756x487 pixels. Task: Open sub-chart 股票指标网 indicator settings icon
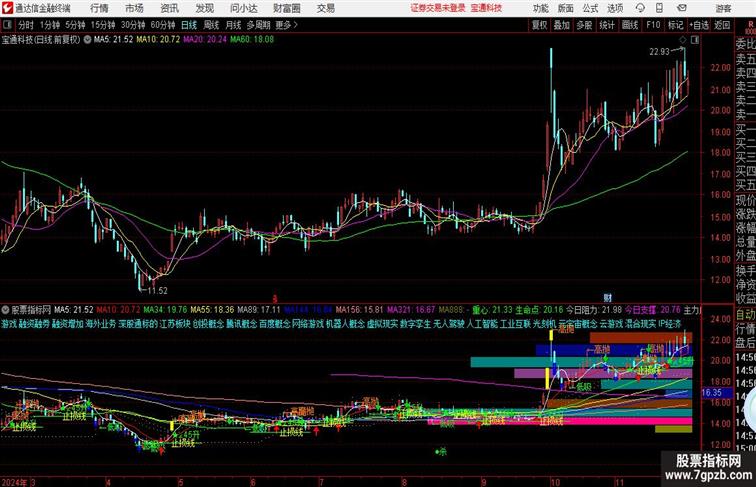pos(5,309)
